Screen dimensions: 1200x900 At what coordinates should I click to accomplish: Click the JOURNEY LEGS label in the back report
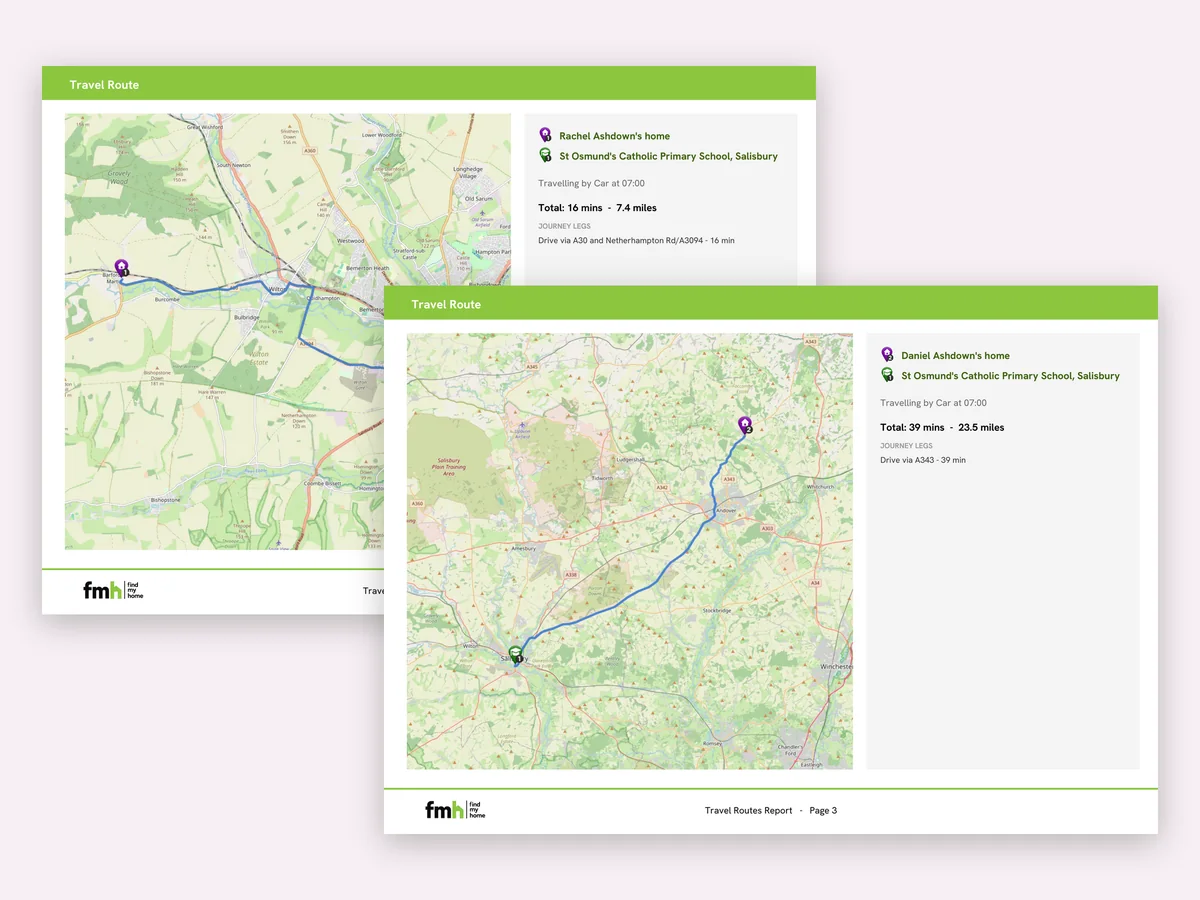tap(564, 226)
